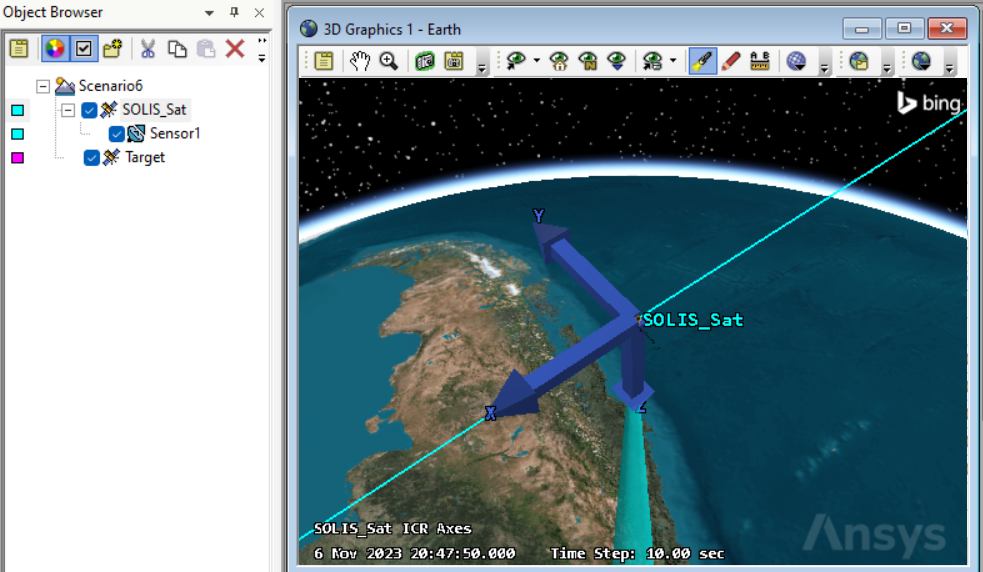Click the Y axis label in 3D view

coord(539,216)
